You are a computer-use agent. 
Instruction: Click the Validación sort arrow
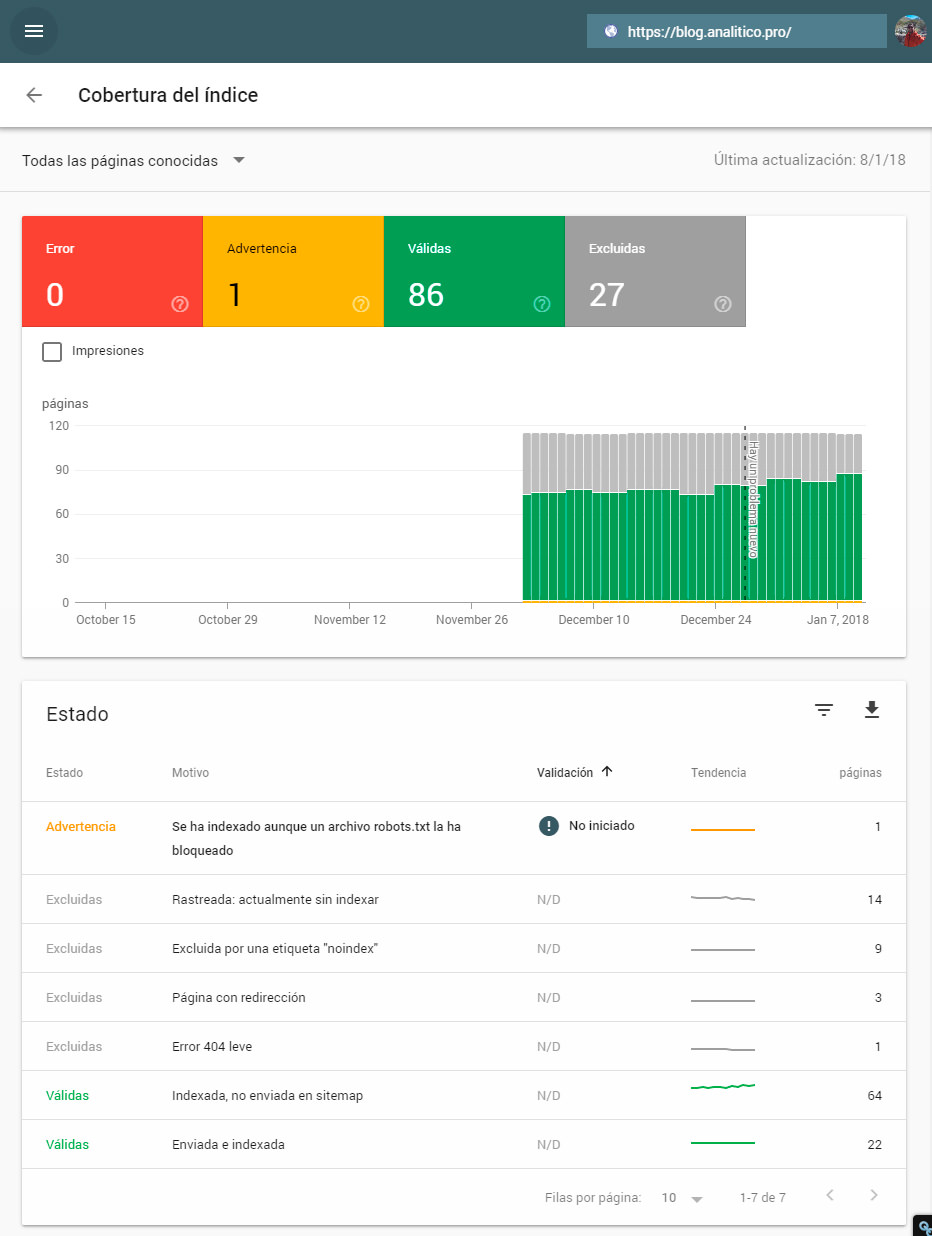(x=607, y=772)
